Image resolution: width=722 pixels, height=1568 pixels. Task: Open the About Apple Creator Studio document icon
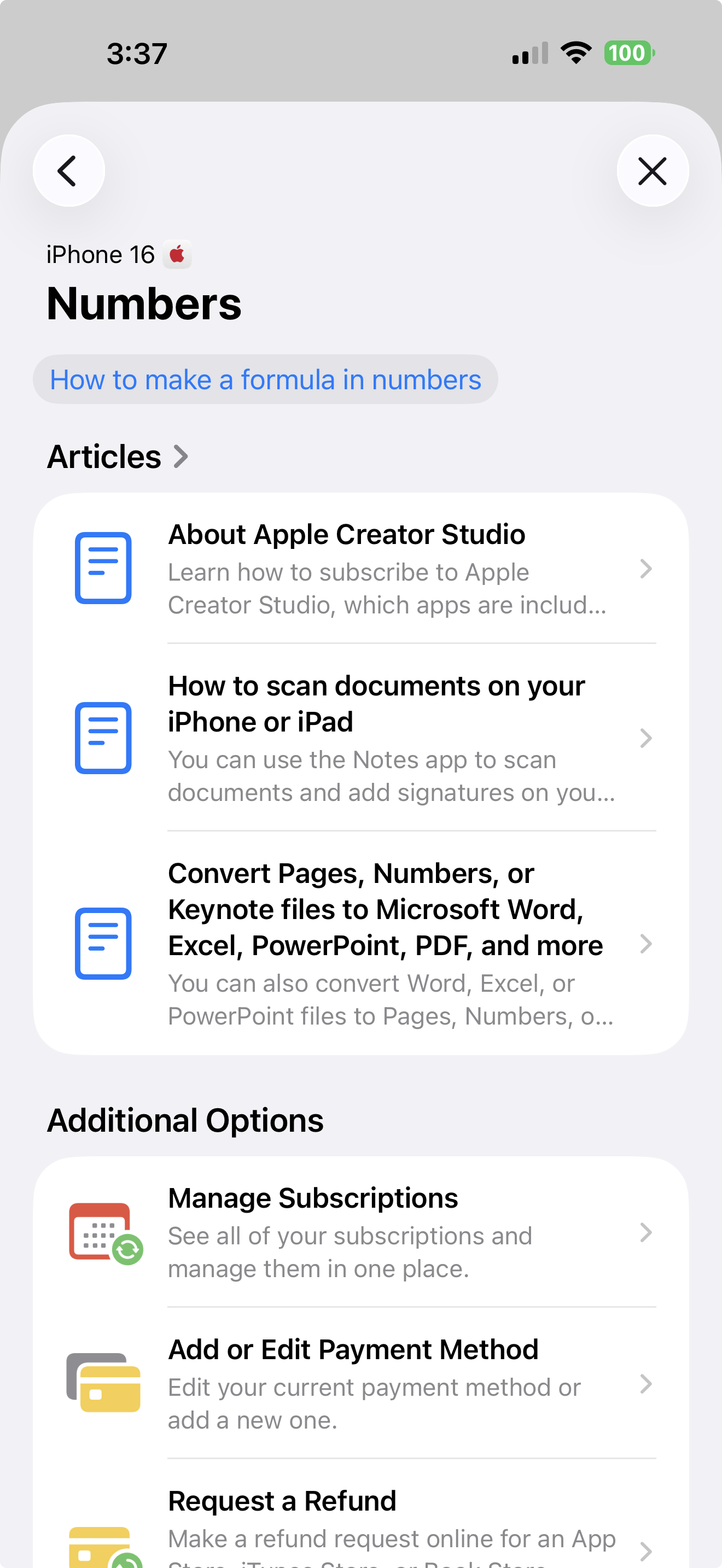pyautogui.click(x=103, y=568)
